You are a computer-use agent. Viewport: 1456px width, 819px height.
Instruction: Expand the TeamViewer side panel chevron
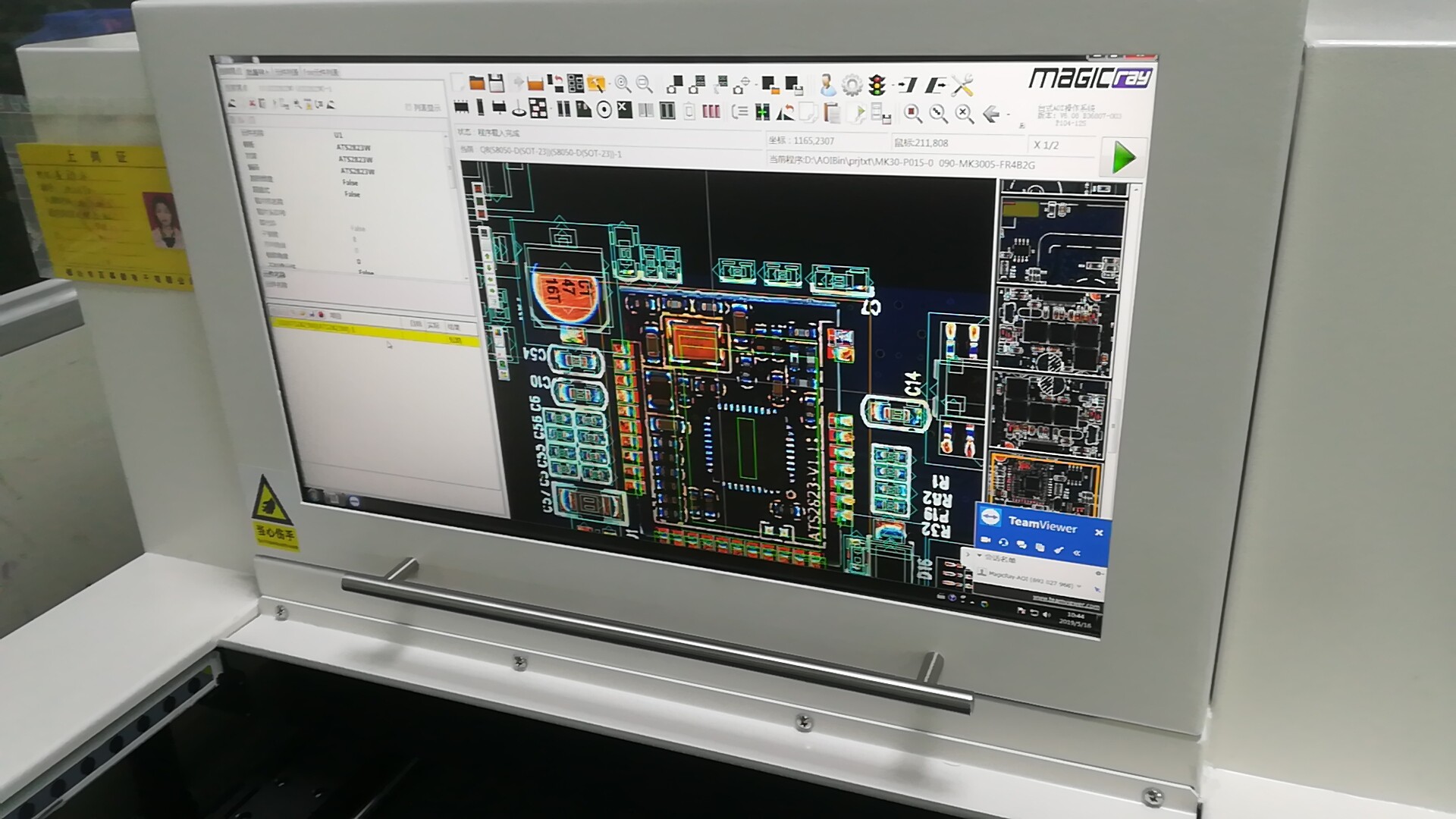tap(968, 554)
